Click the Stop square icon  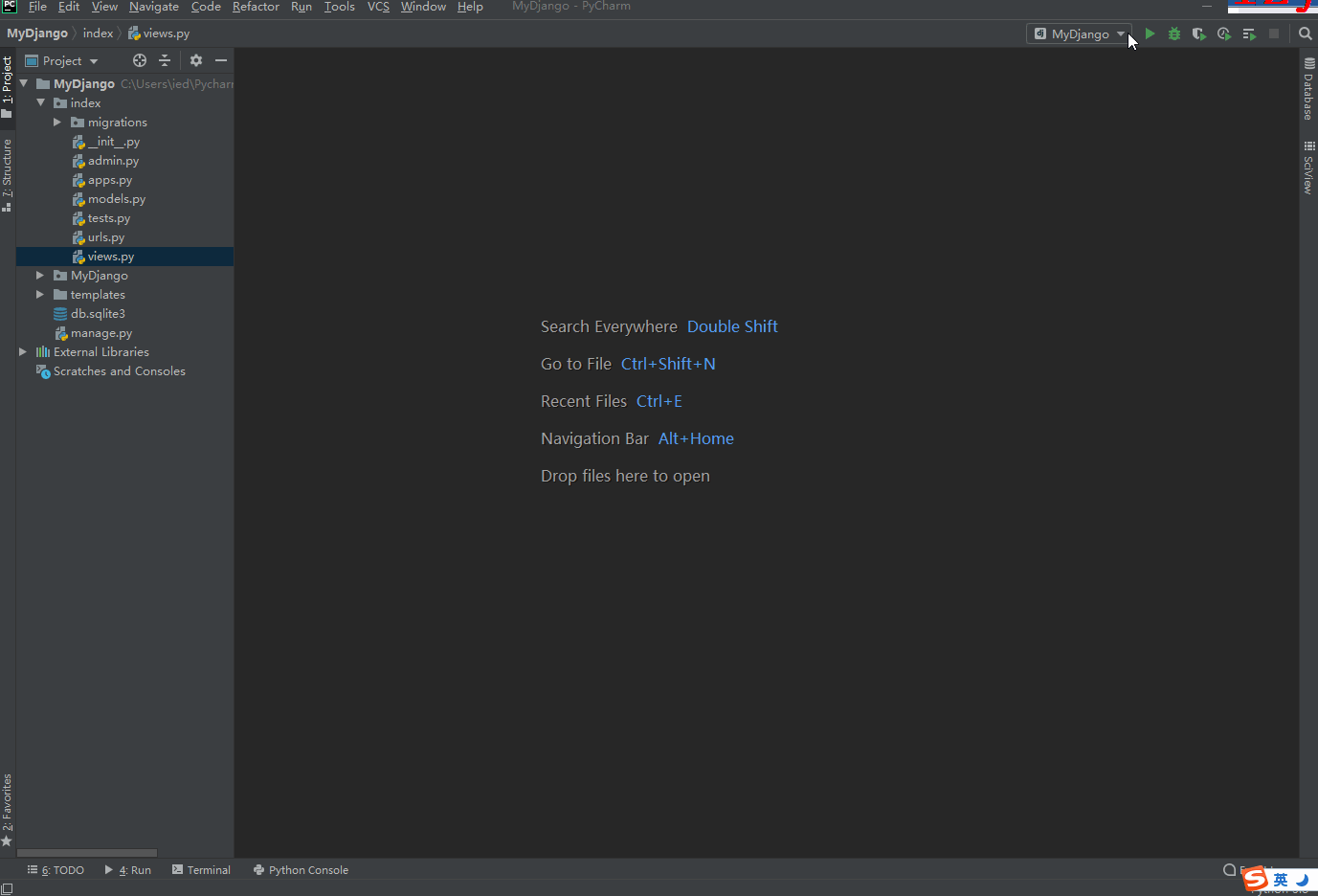(1274, 34)
